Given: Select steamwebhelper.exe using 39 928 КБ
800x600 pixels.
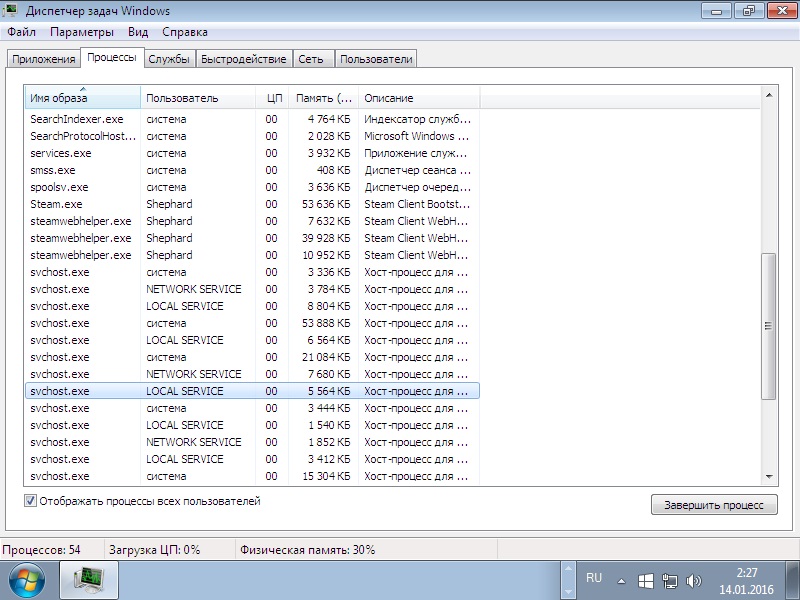Looking at the screenshot, I should [x=252, y=238].
